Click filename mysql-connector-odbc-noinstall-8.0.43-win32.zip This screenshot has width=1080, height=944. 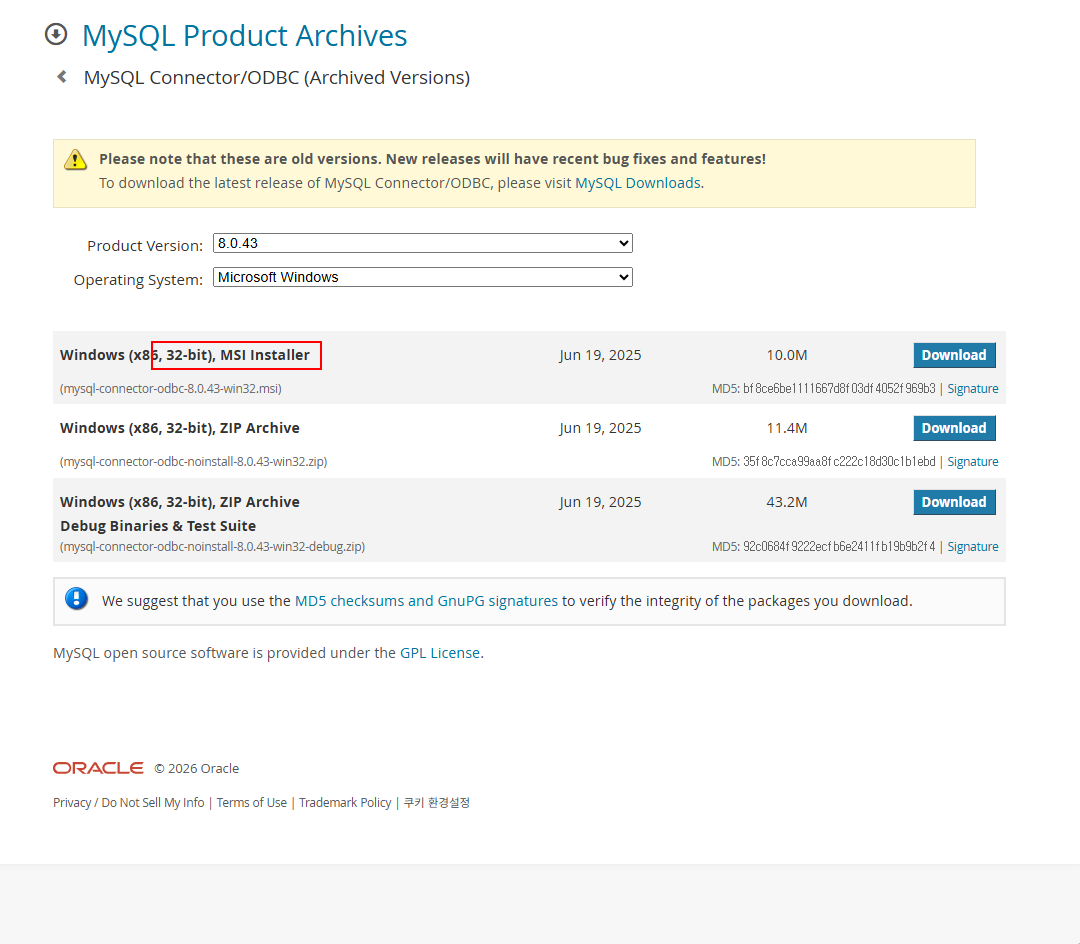194,461
